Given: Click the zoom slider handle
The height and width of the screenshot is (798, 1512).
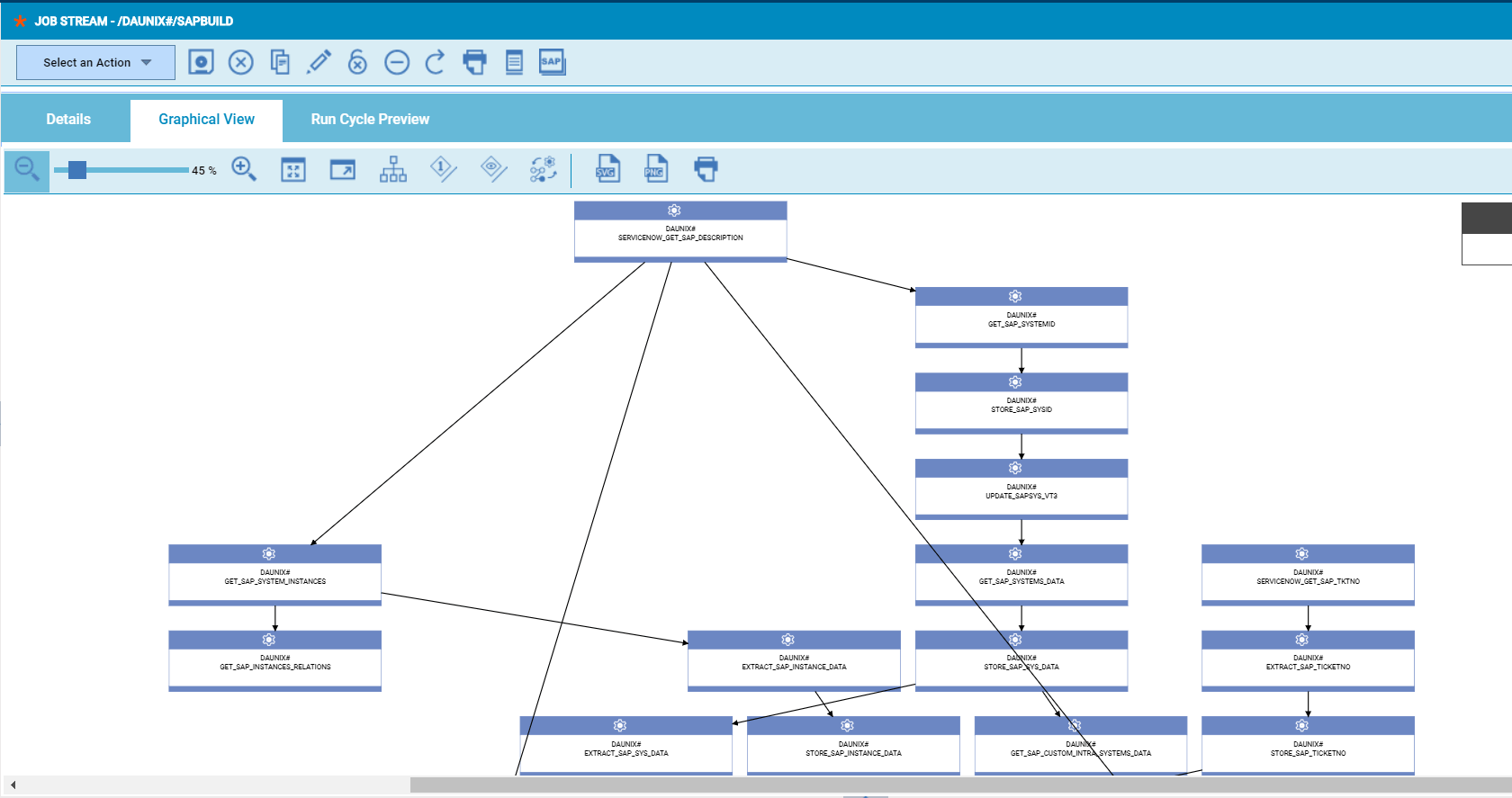Looking at the screenshot, I should [77, 170].
